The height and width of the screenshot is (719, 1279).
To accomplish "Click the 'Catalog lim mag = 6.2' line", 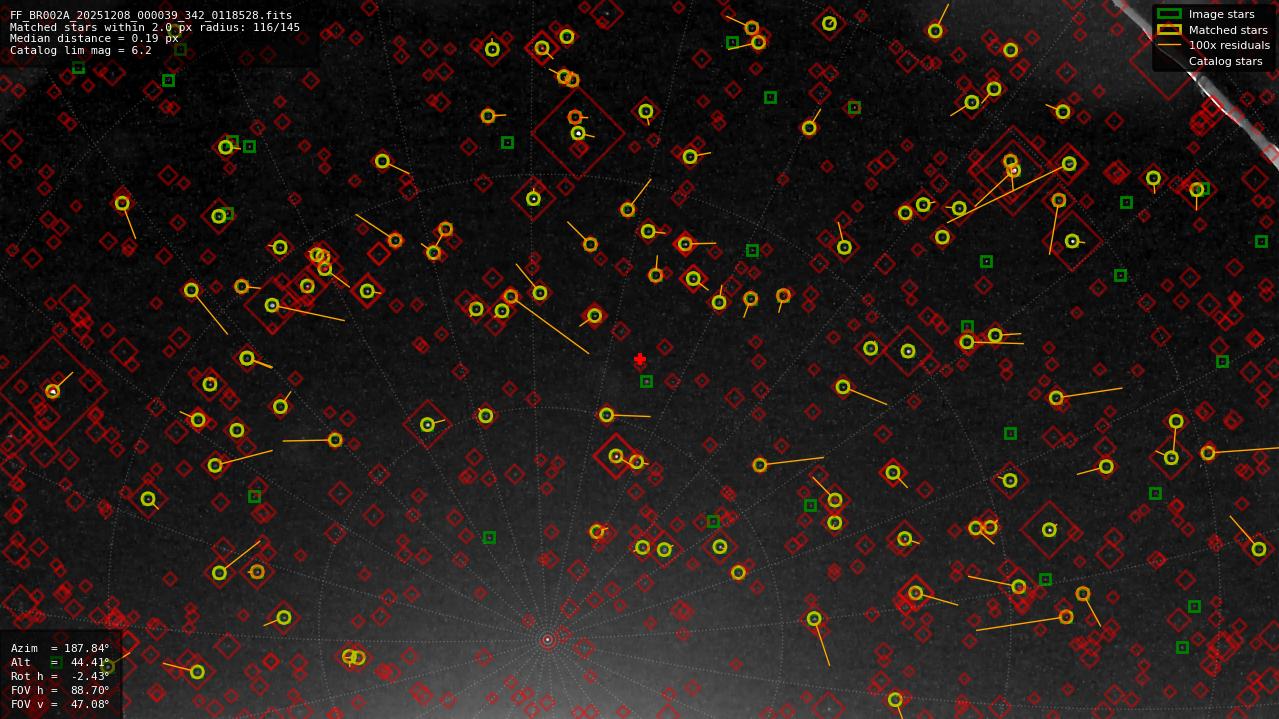I will pyautogui.click(x=81, y=50).
